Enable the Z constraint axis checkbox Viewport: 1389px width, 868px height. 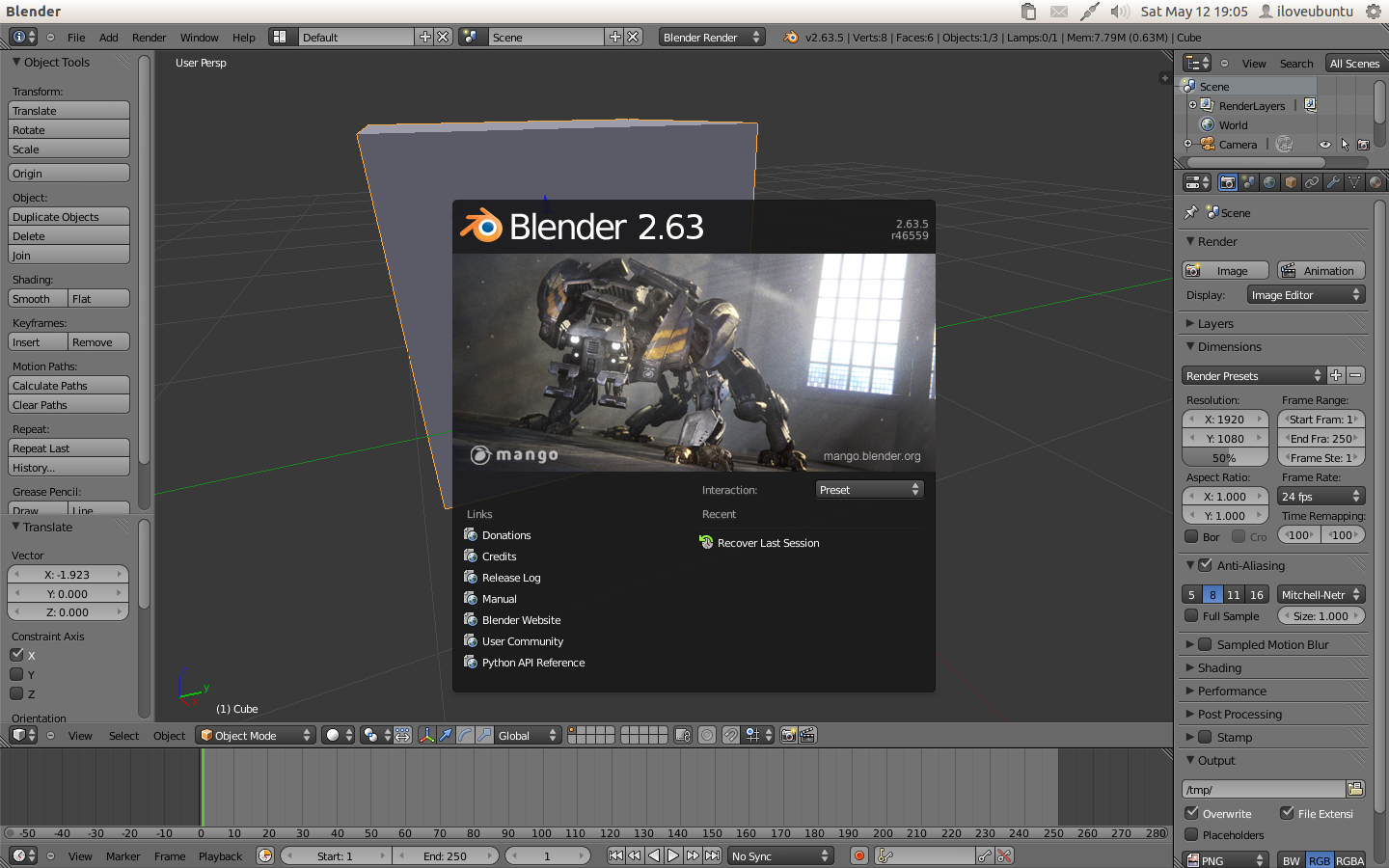pos(16,693)
